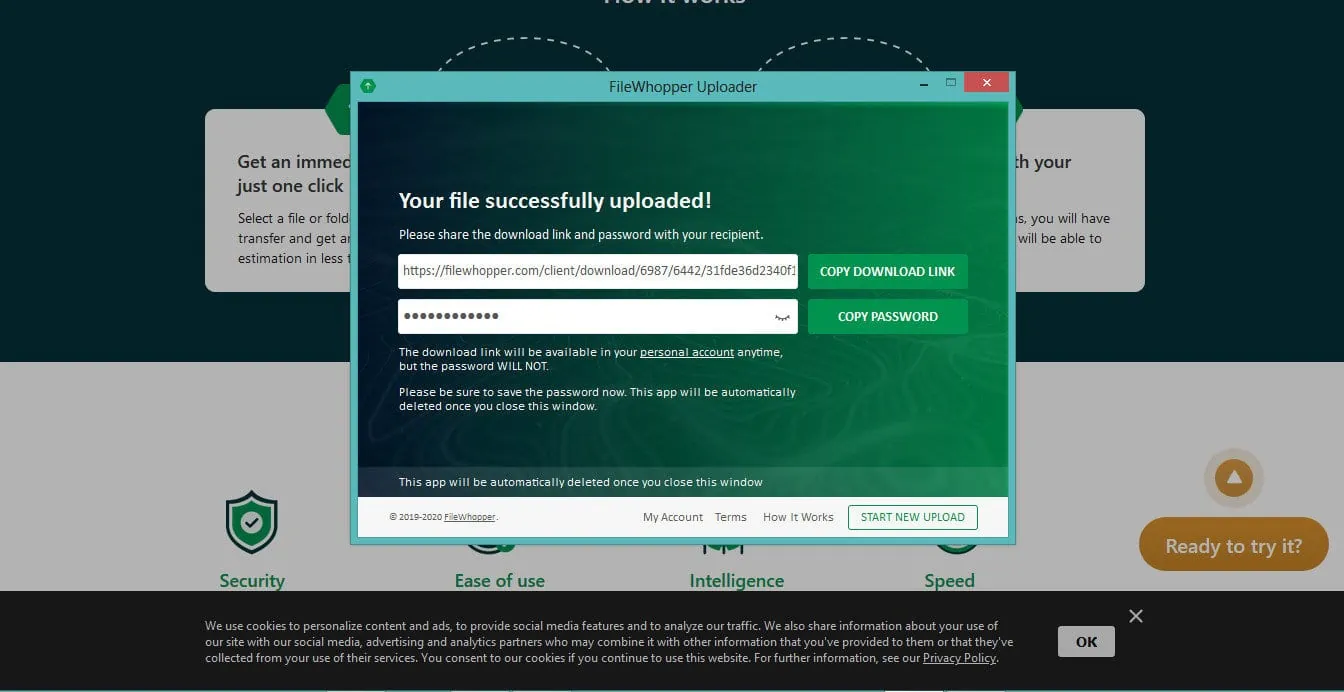Click the FileWhopper app icon in title bar
Viewport: 1344px width, 692px height.
coord(368,86)
